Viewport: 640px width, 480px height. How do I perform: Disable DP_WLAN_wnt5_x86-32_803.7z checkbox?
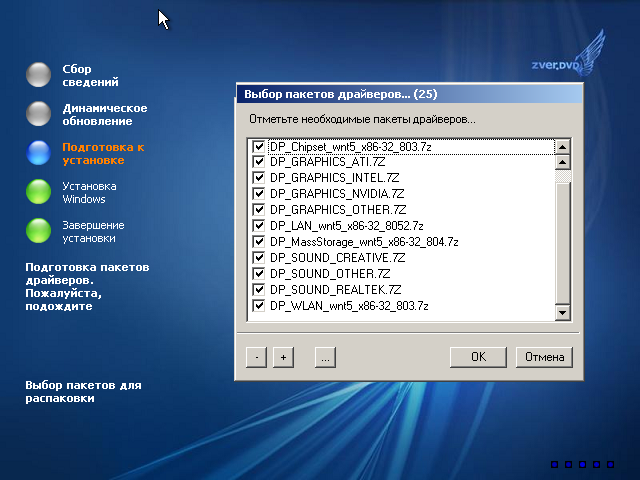tap(258, 305)
